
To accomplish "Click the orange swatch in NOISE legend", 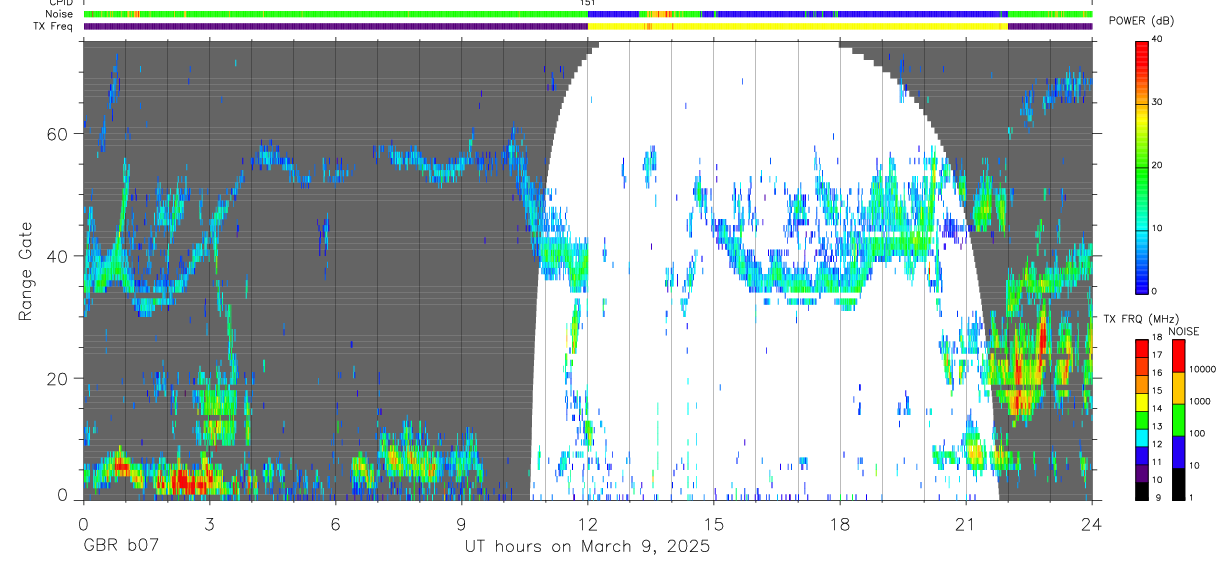I will point(1179,386).
